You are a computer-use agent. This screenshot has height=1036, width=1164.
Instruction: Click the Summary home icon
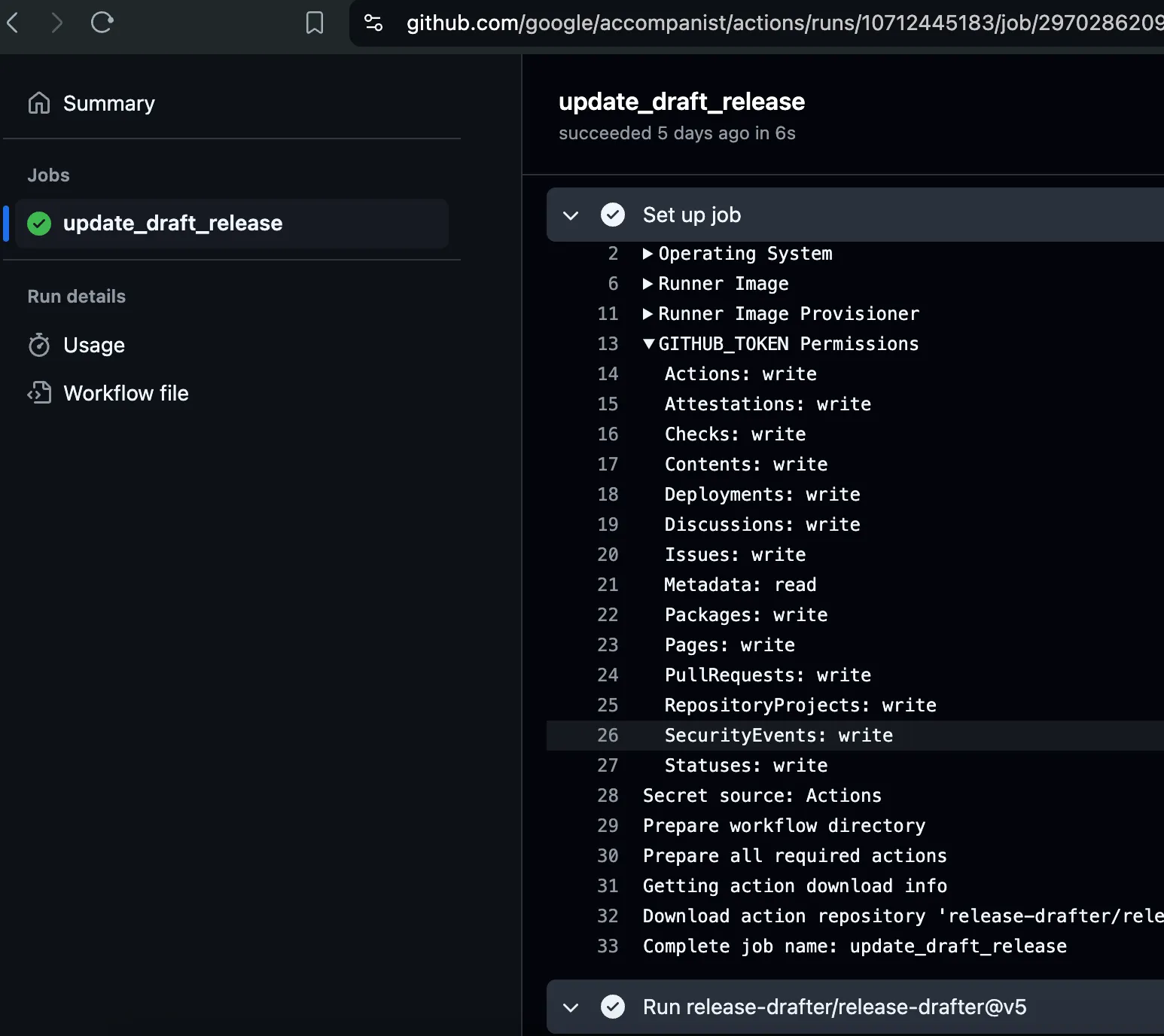coord(39,103)
